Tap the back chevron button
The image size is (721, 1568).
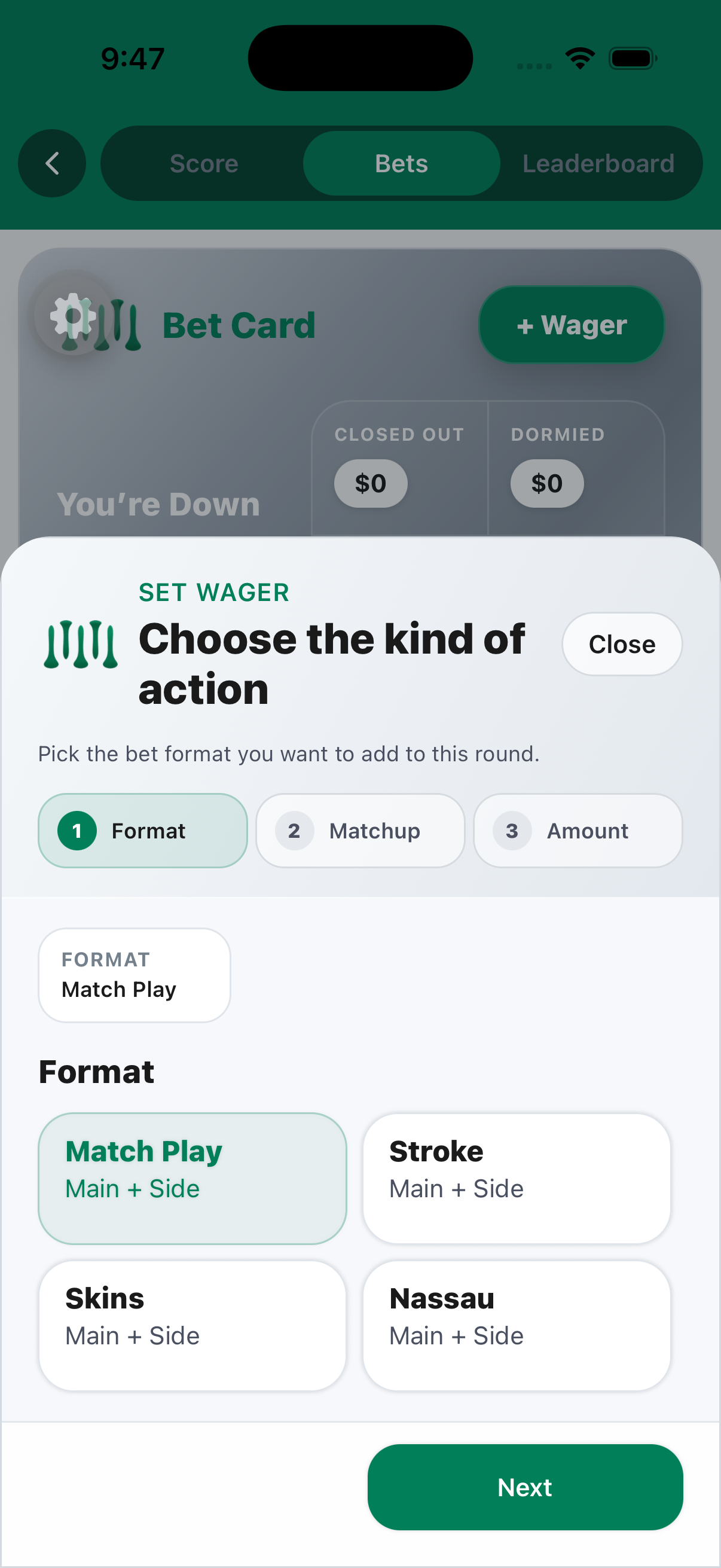point(52,163)
